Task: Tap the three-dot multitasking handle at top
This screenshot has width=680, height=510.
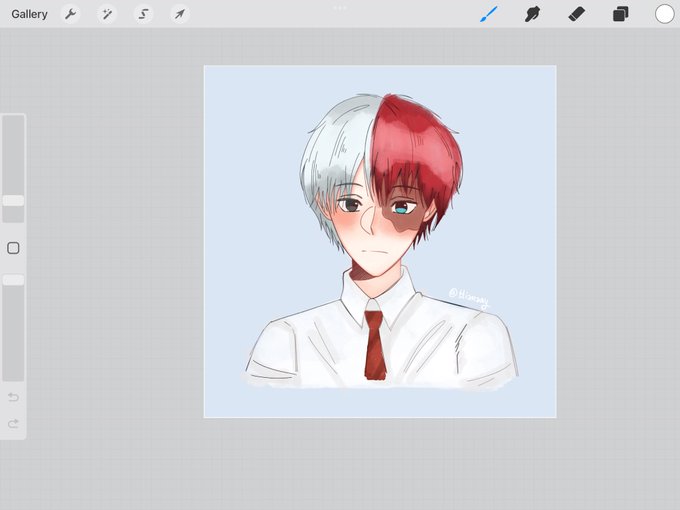Action: pyautogui.click(x=340, y=8)
